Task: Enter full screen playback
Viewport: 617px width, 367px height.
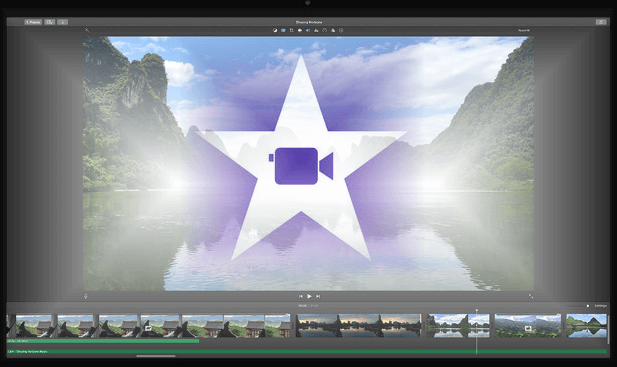Action: point(531,296)
